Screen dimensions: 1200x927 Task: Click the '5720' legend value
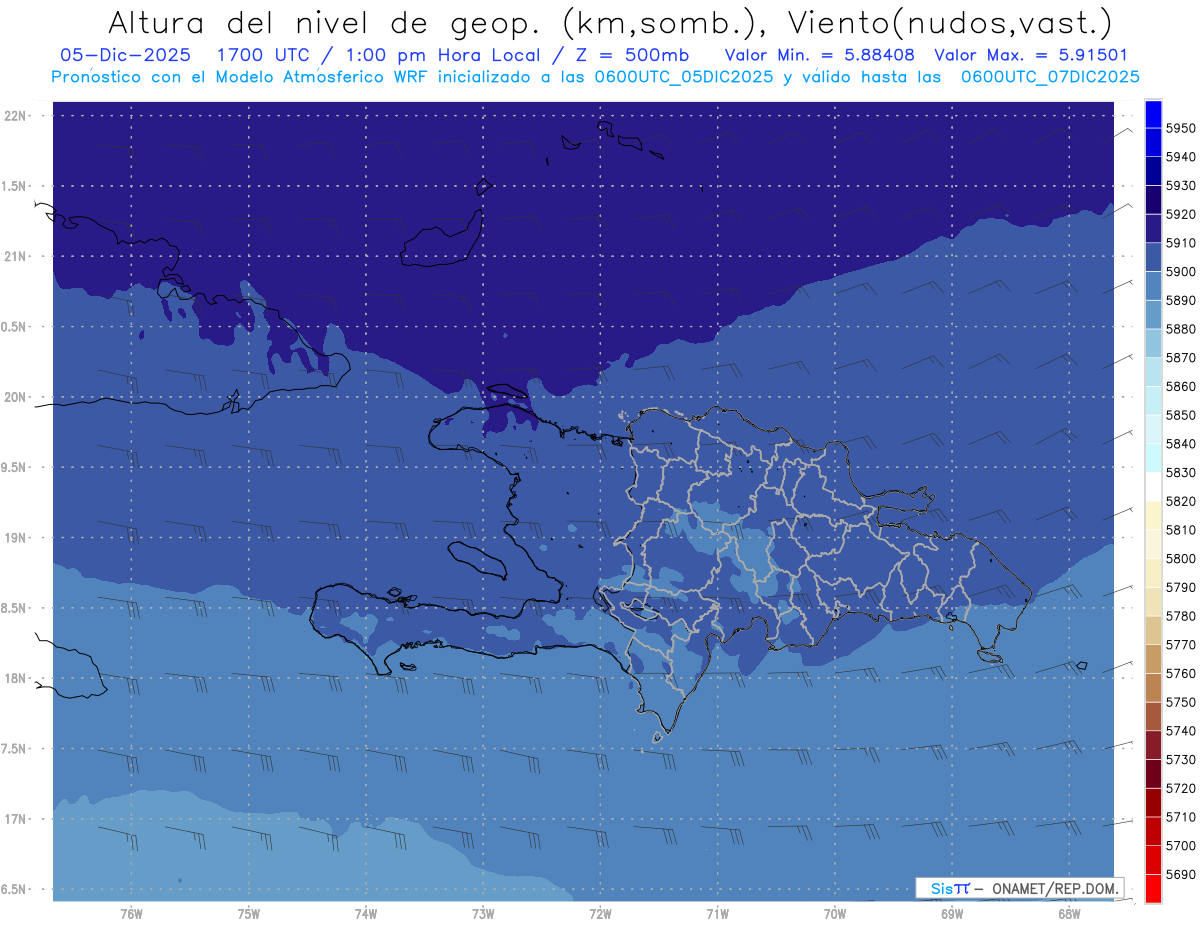pyautogui.click(x=1181, y=788)
